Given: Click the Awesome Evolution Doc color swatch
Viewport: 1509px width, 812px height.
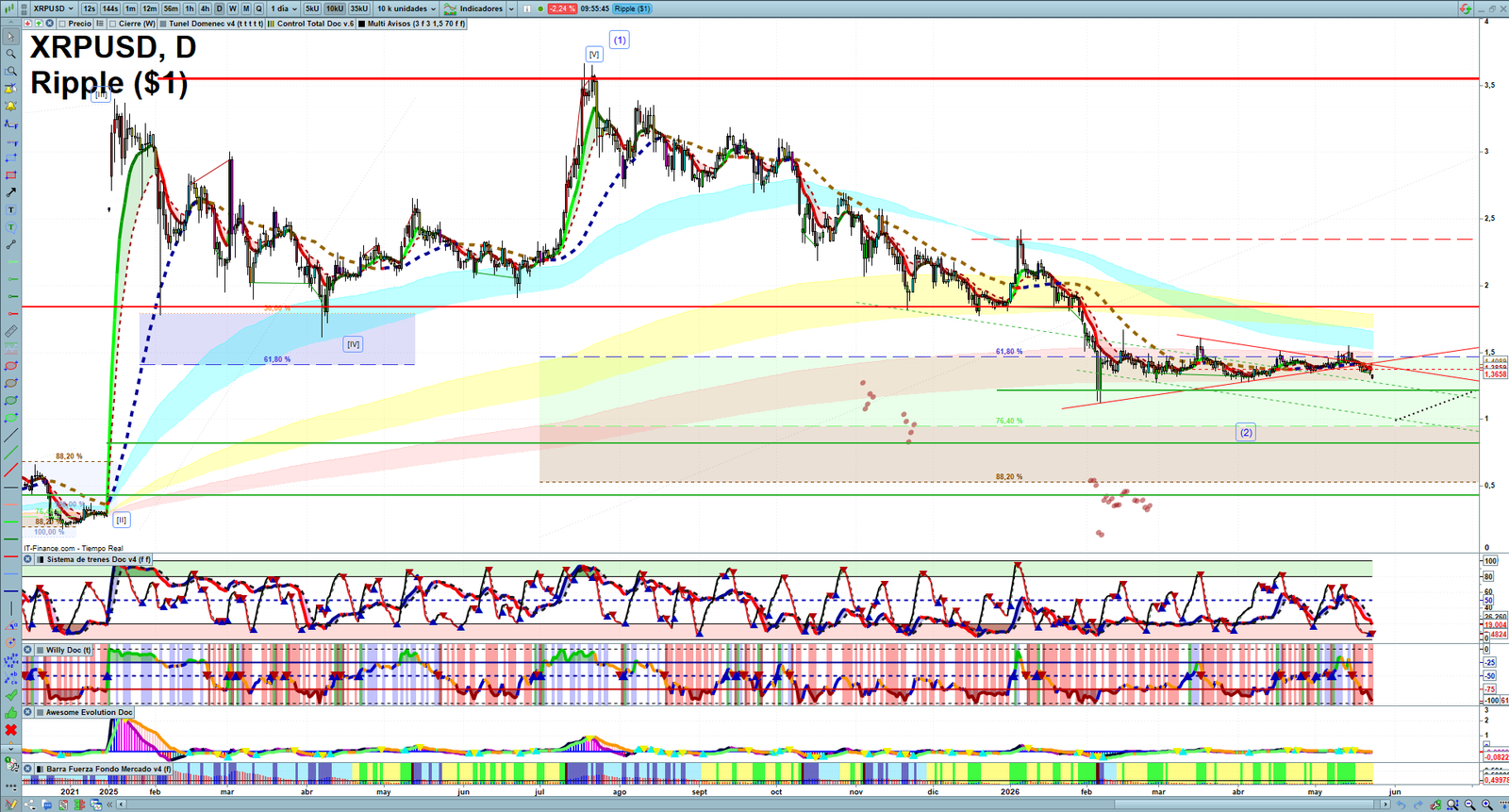Looking at the screenshot, I should coord(40,712).
